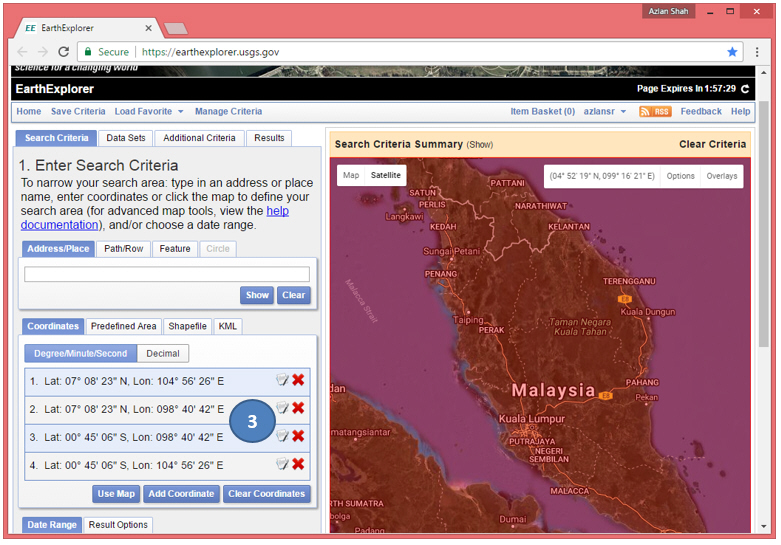Image resolution: width=781 pixels, height=545 pixels.
Task: Switch to Path/Row tab
Action: click(x=124, y=249)
